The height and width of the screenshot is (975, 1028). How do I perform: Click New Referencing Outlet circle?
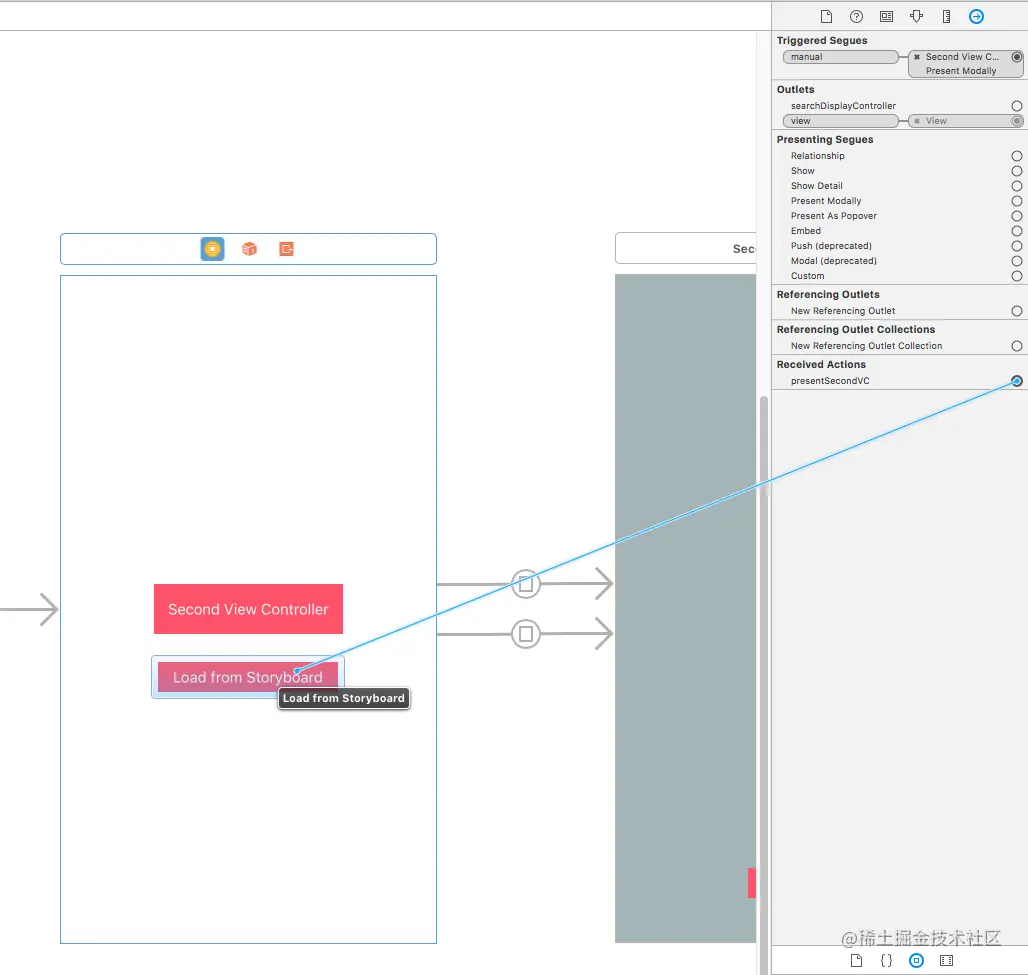pyautogui.click(x=1016, y=311)
